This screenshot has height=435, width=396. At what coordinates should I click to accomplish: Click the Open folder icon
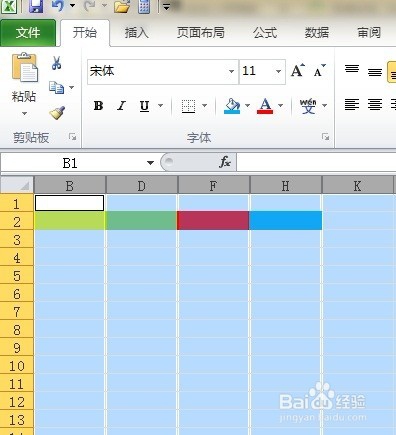tap(122, 6)
